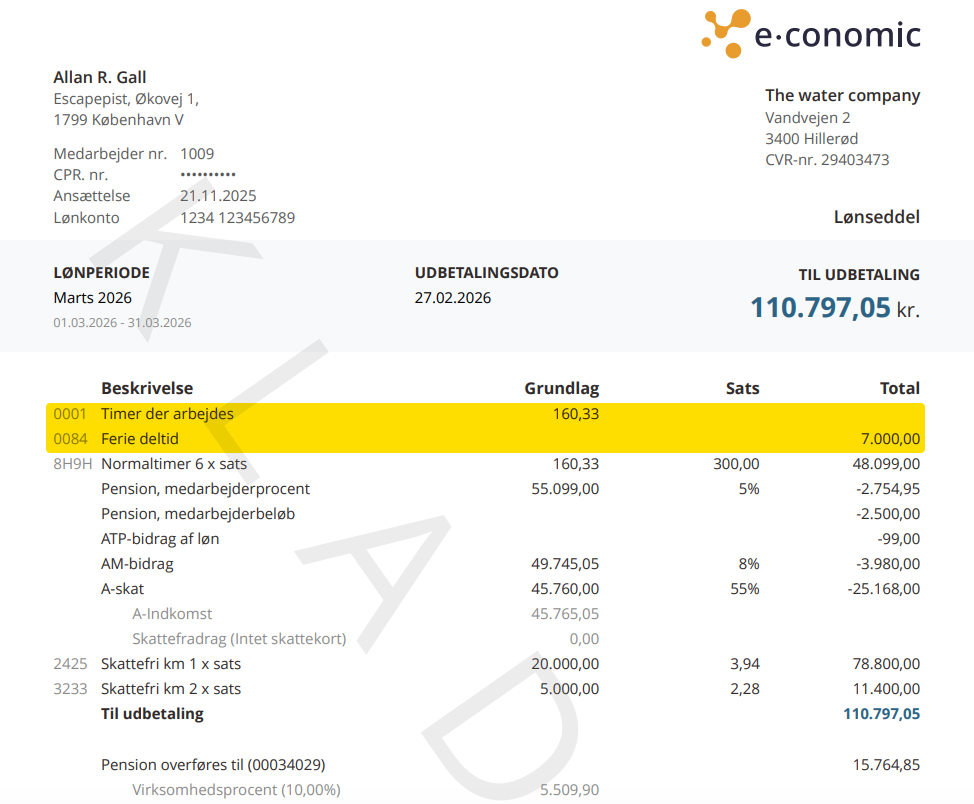Select pay period Marts 2026
The height and width of the screenshot is (804, 974).
click(x=93, y=298)
